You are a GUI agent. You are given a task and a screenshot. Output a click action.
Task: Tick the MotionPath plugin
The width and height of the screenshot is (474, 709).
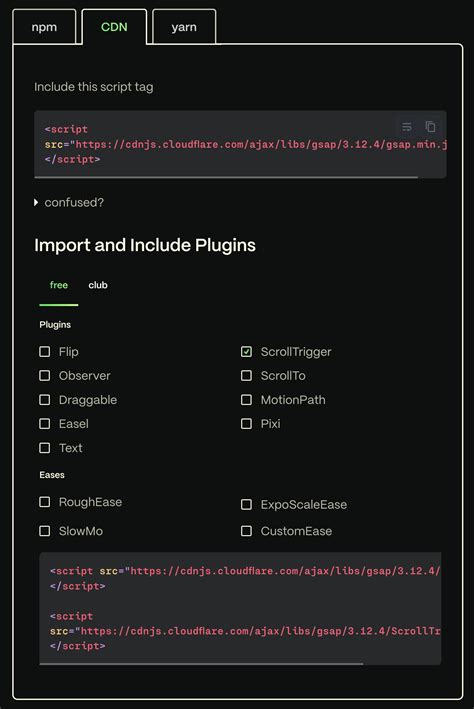point(246,400)
